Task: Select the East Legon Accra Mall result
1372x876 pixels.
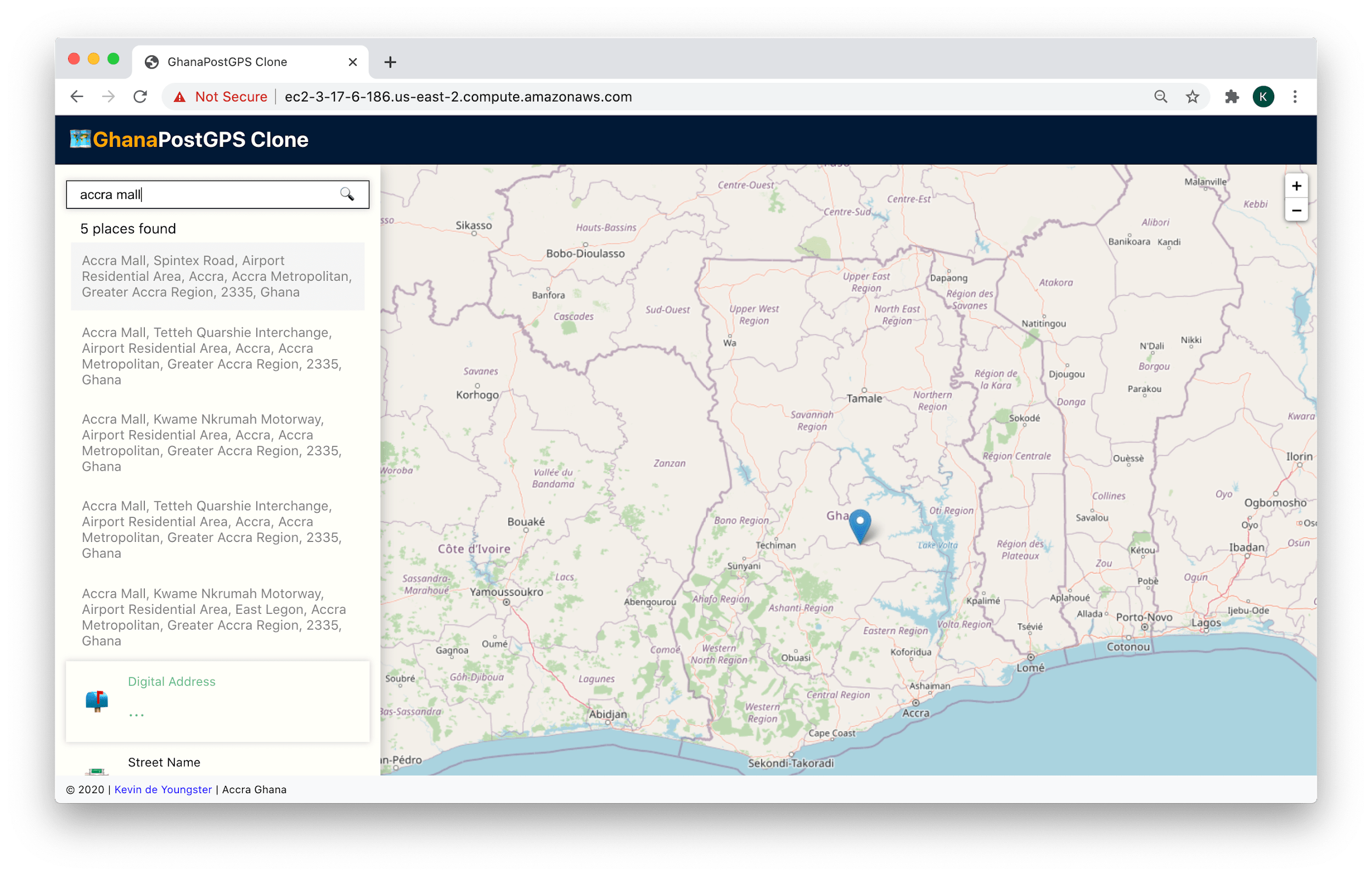Action: pyautogui.click(x=217, y=617)
